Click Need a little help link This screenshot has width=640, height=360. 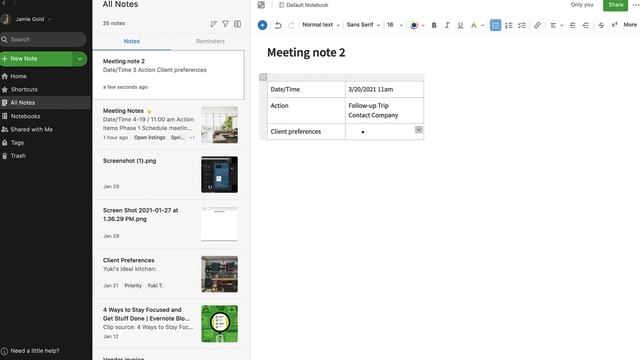31,351
